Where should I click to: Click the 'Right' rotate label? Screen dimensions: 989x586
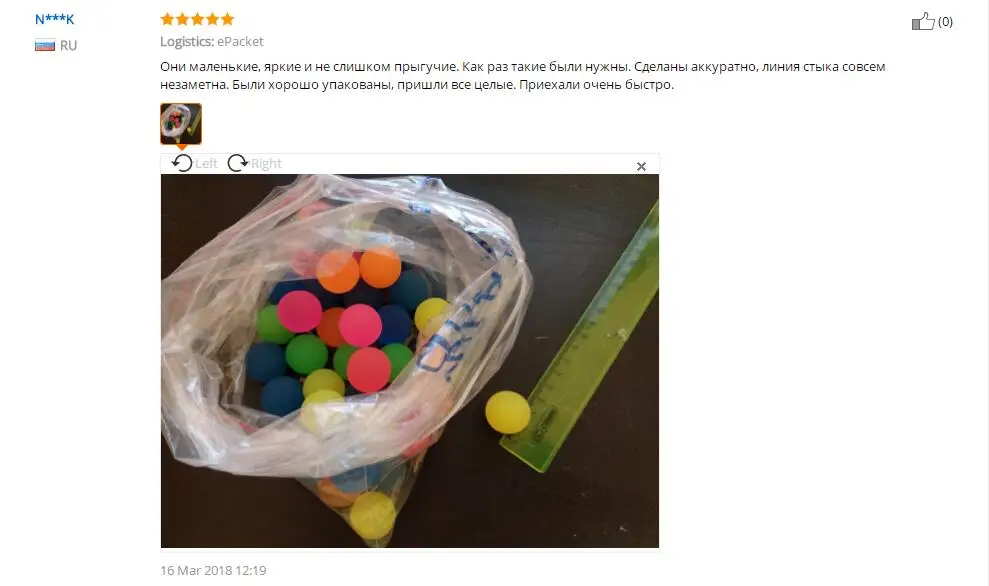tap(266, 163)
